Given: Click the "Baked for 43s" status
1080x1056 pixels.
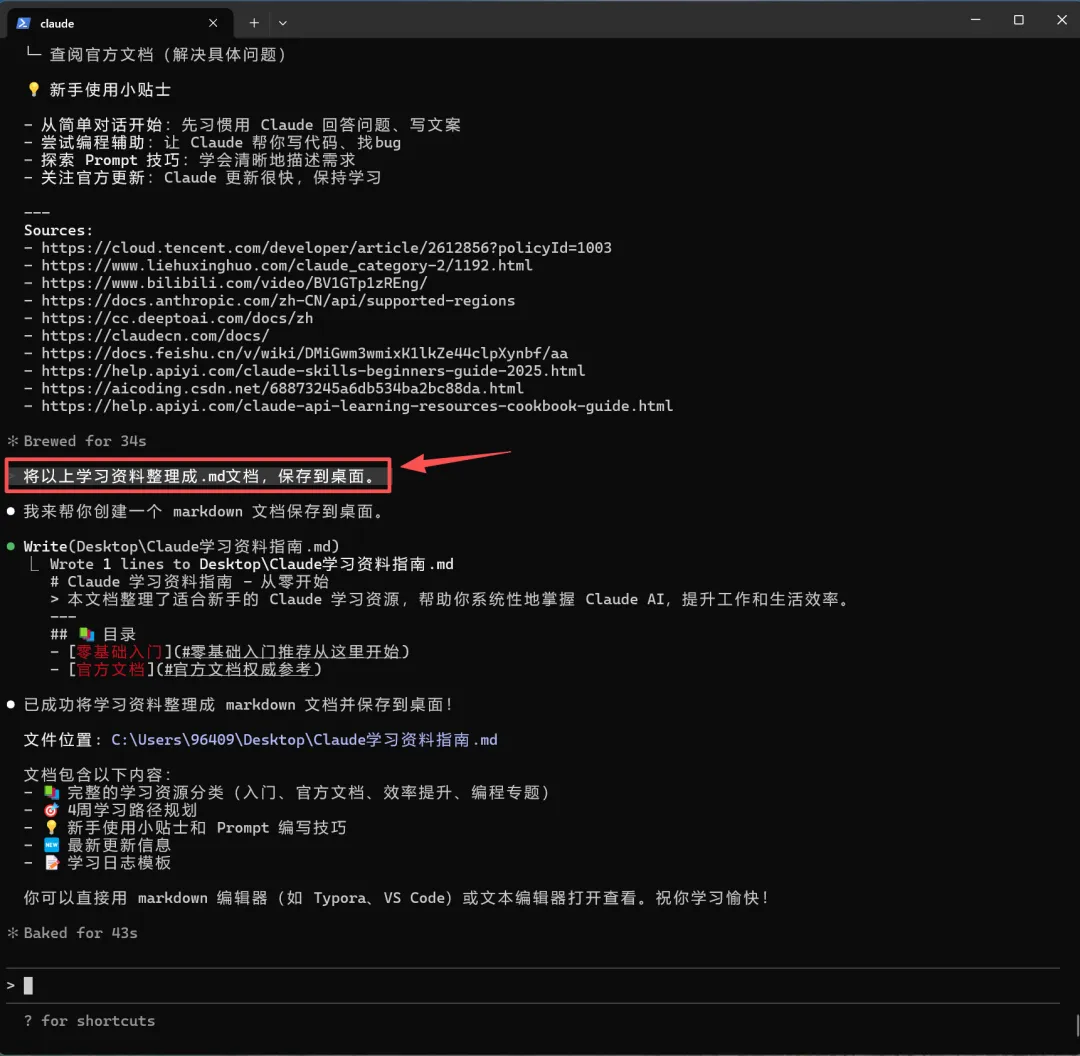Looking at the screenshot, I should click(x=72, y=933).
